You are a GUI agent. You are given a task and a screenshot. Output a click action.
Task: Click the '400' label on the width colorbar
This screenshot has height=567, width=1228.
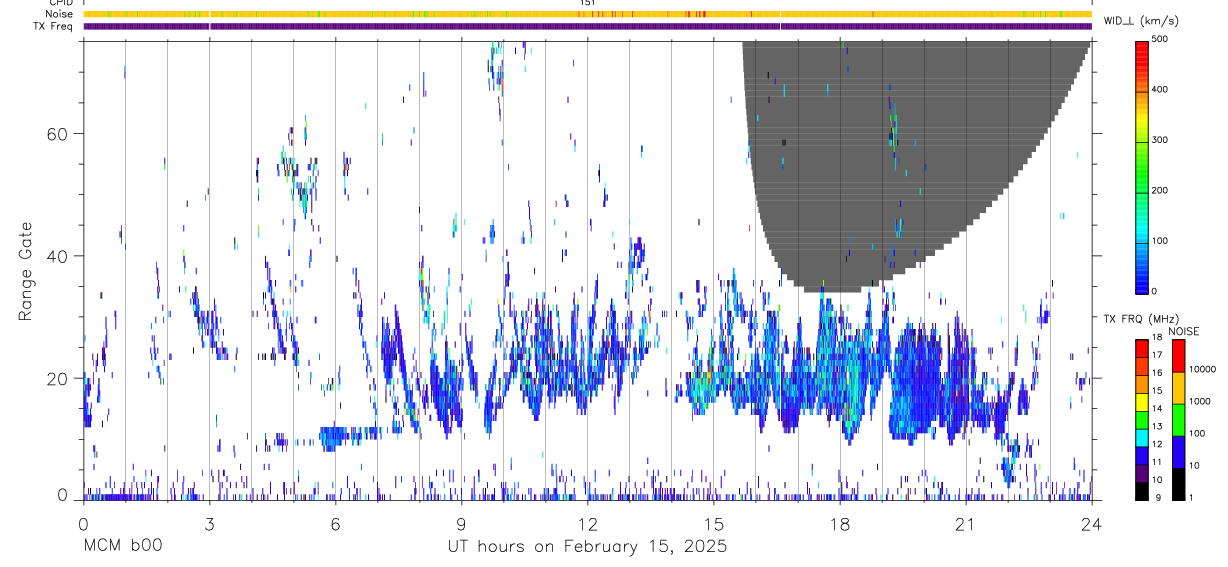point(1160,89)
